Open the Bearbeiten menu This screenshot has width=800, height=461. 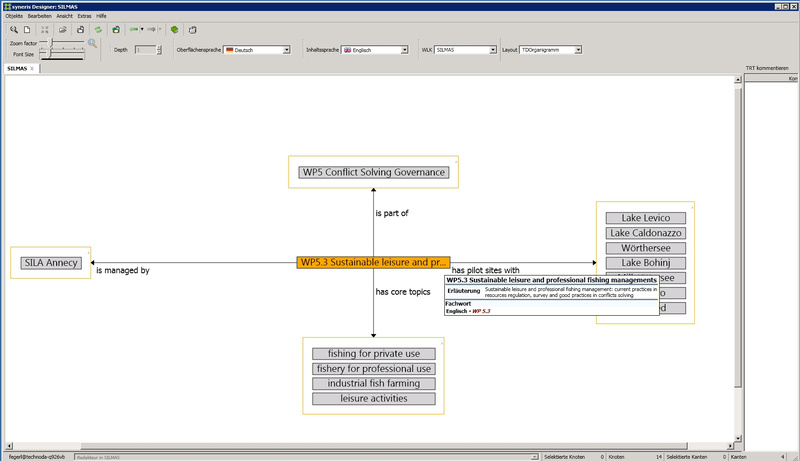tap(40, 17)
